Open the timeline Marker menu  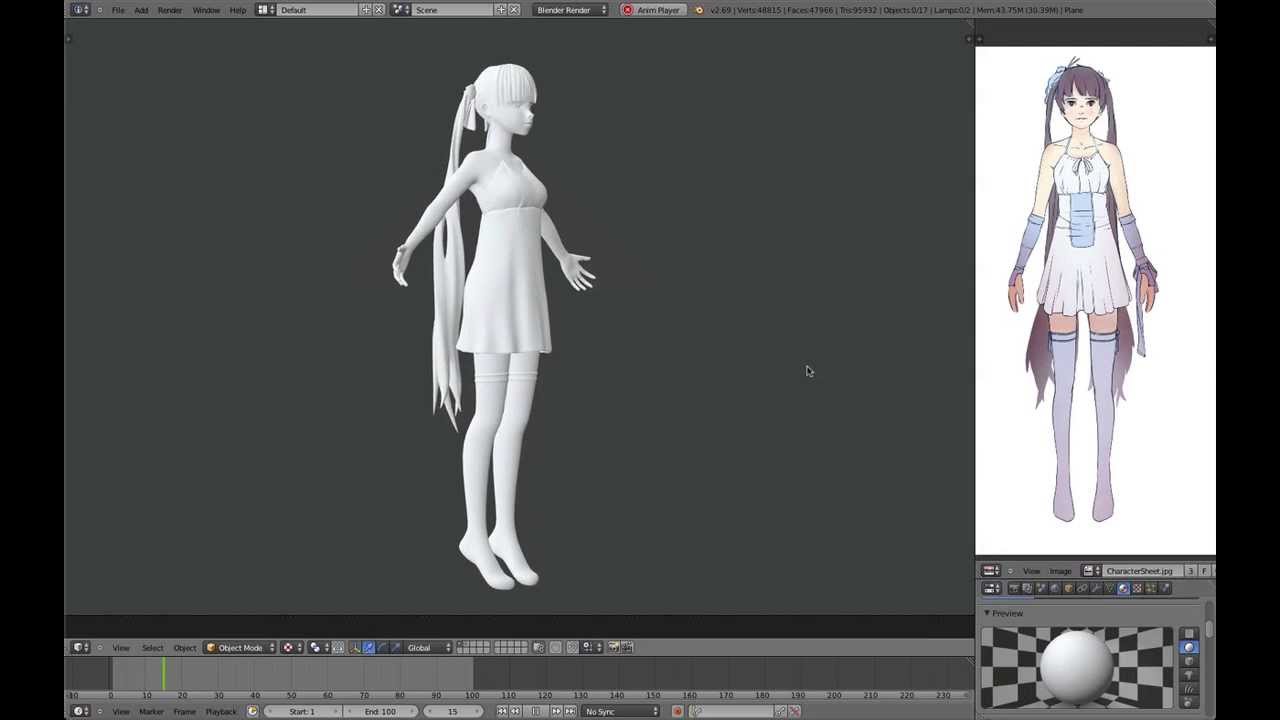click(x=151, y=711)
